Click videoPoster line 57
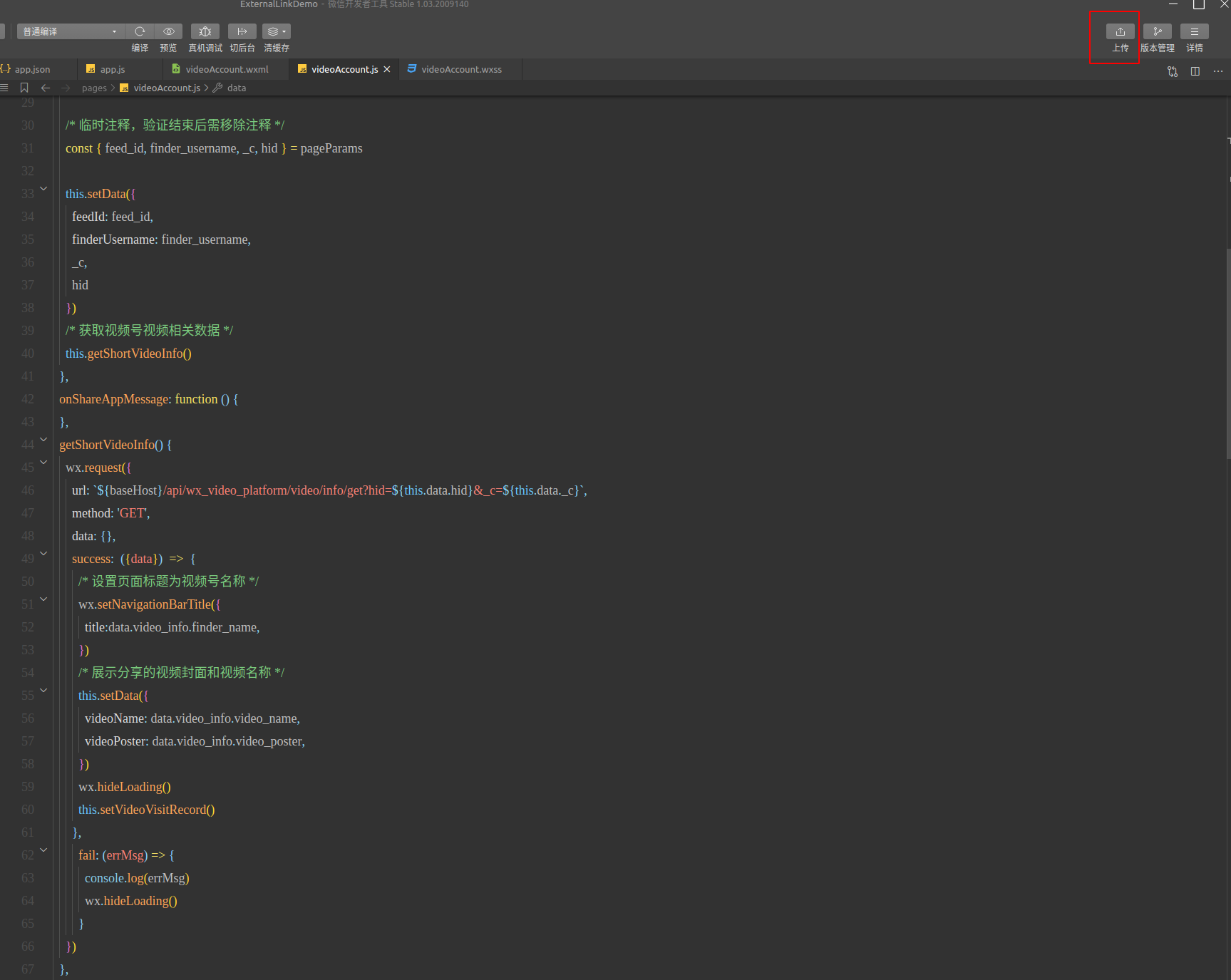 point(195,741)
